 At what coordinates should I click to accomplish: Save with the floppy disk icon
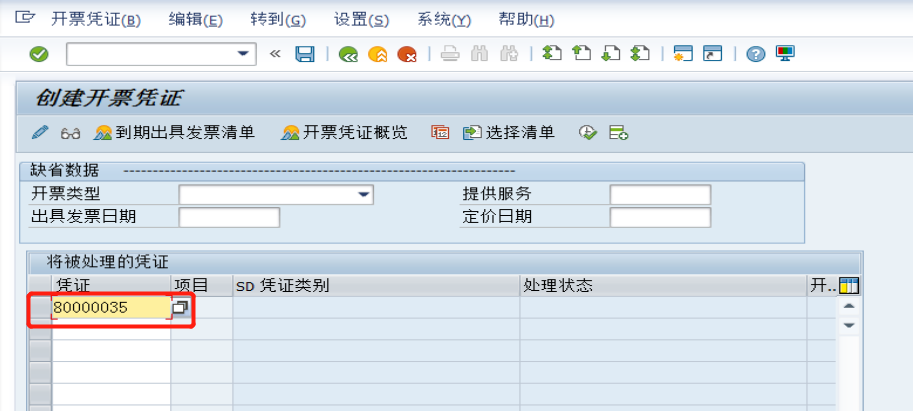click(x=305, y=54)
